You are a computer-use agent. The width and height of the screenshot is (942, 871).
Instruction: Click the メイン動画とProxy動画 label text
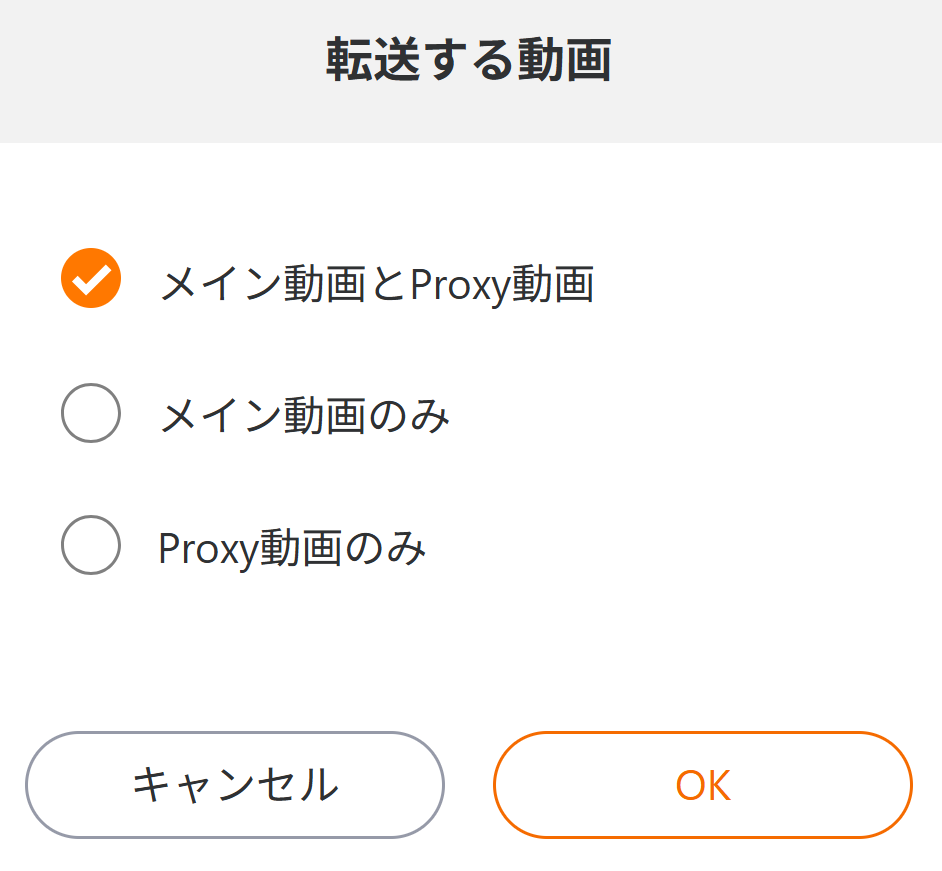coord(377,285)
